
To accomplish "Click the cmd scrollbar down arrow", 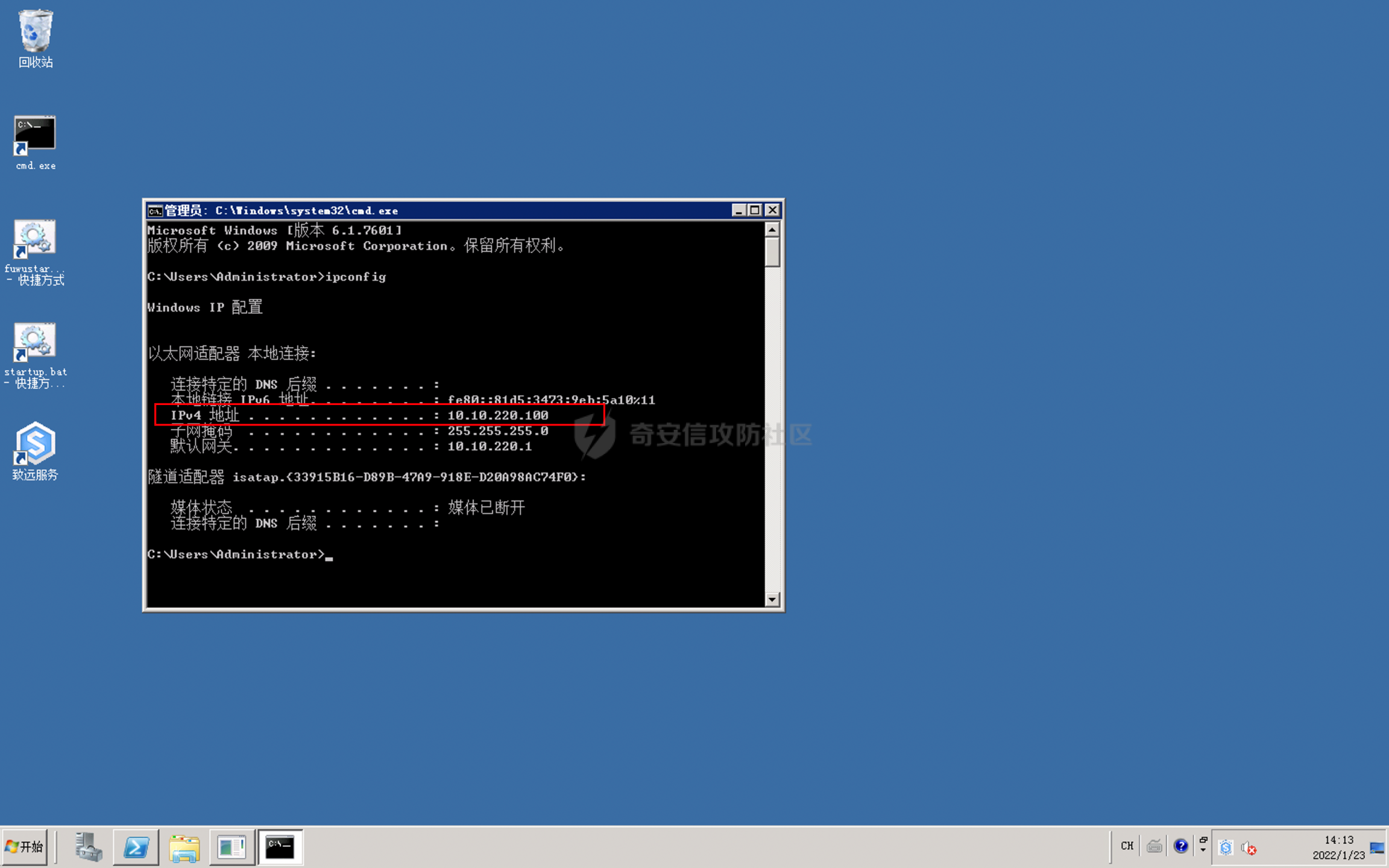I will click(772, 599).
